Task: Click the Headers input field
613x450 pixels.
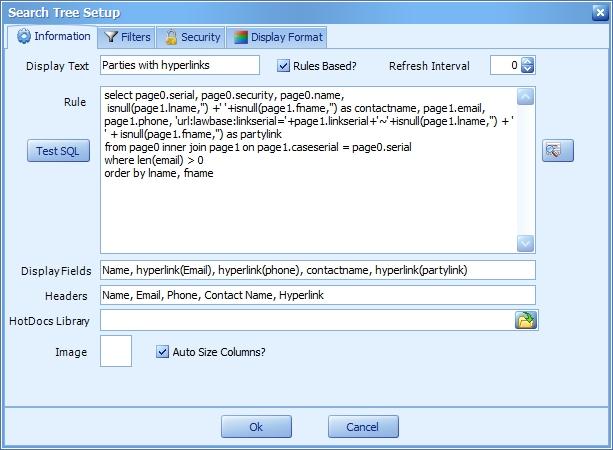Action: coord(318,295)
